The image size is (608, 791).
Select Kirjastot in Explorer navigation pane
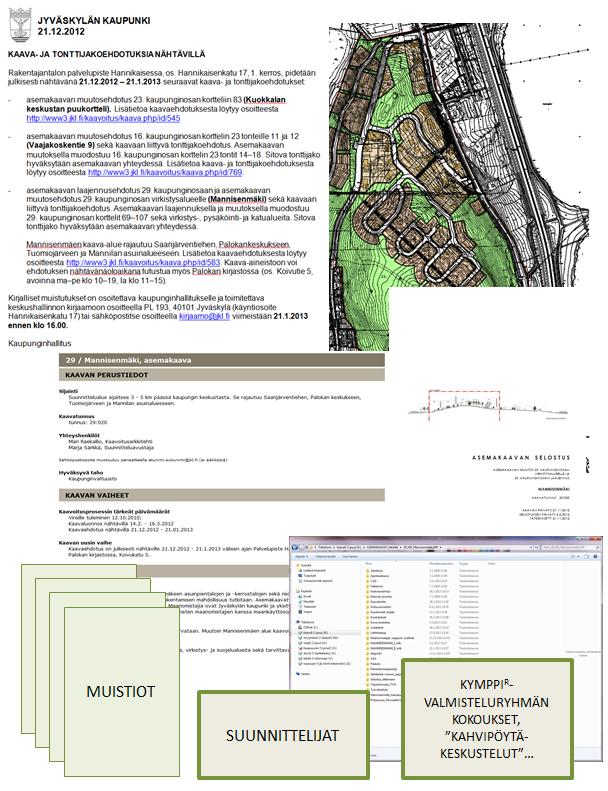tap(306, 591)
